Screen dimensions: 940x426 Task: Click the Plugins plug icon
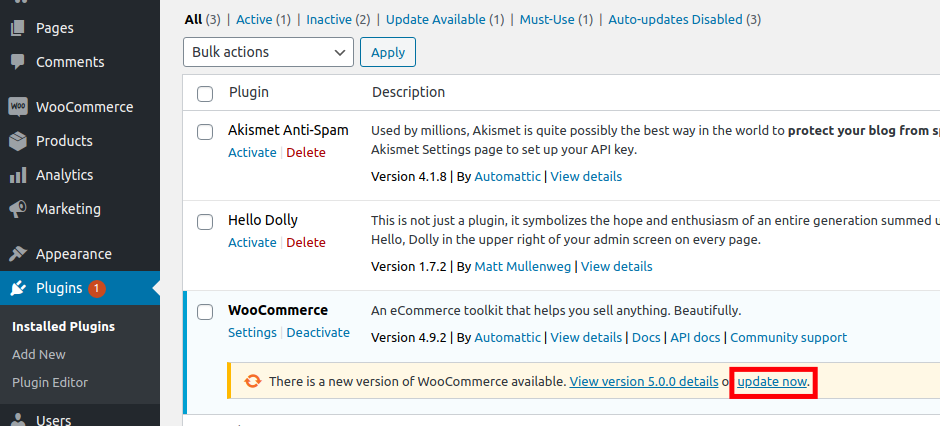click(x=18, y=288)
